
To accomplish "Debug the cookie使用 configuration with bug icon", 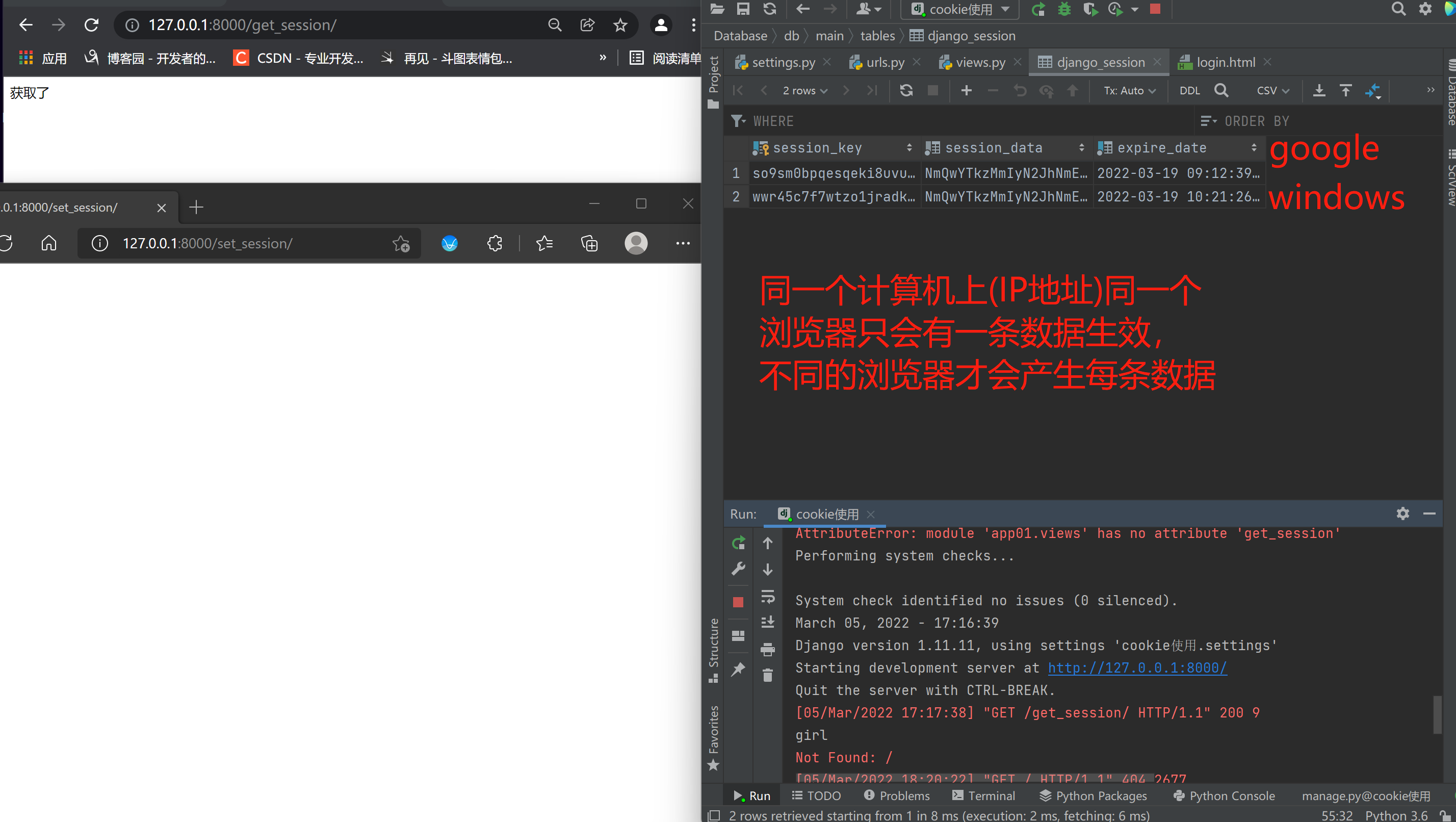I will 1064,9.
